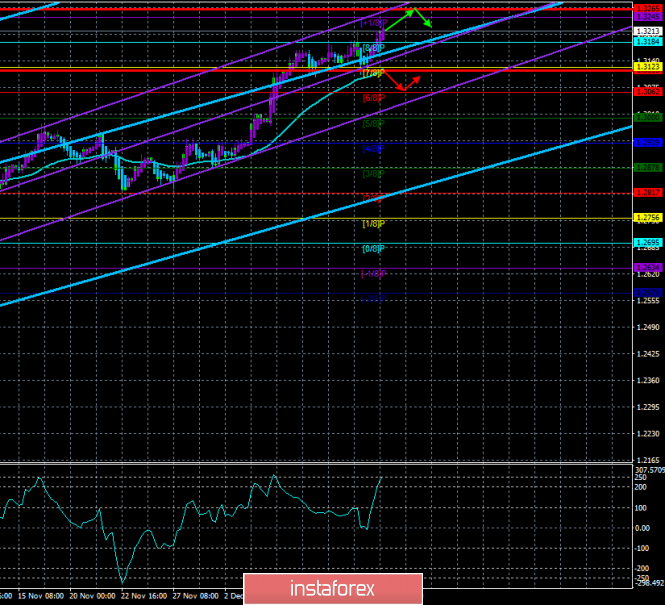Click the [1/8]P Murrey level label

[x=374, y=223]
